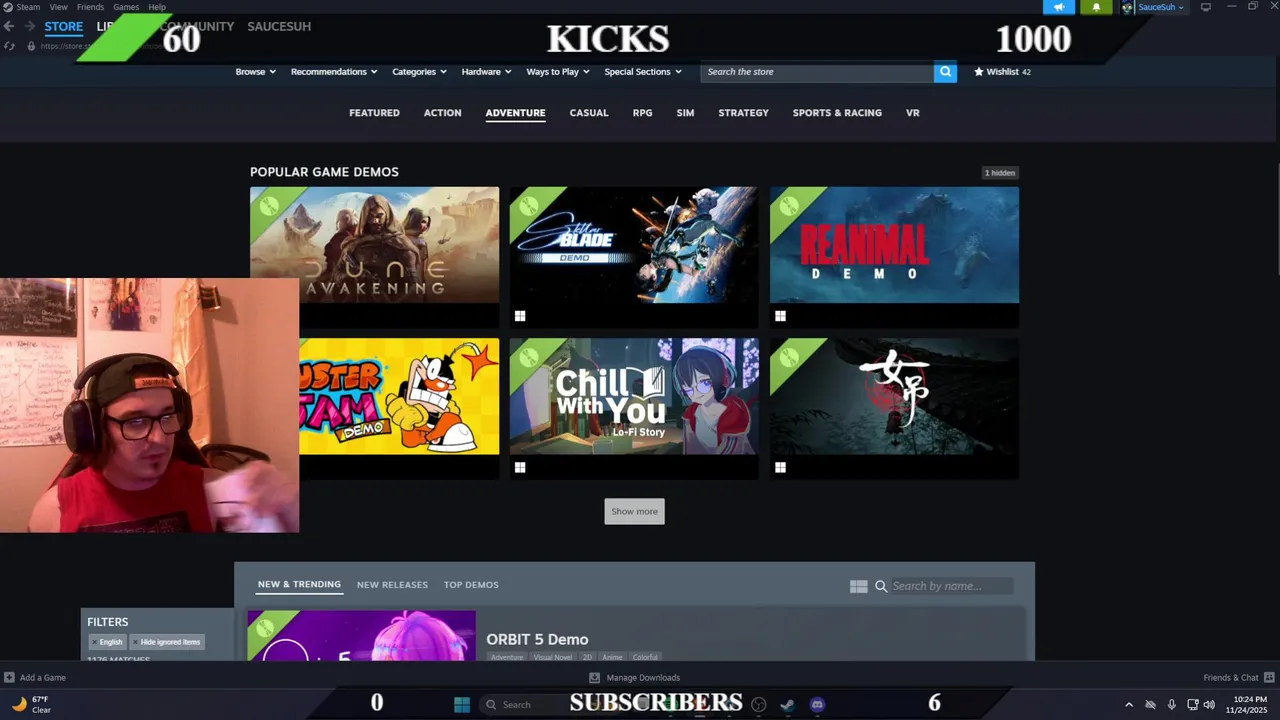1280x720 pixels.
Task: Click the blue store search magnifier button
Action: (945, 72)
